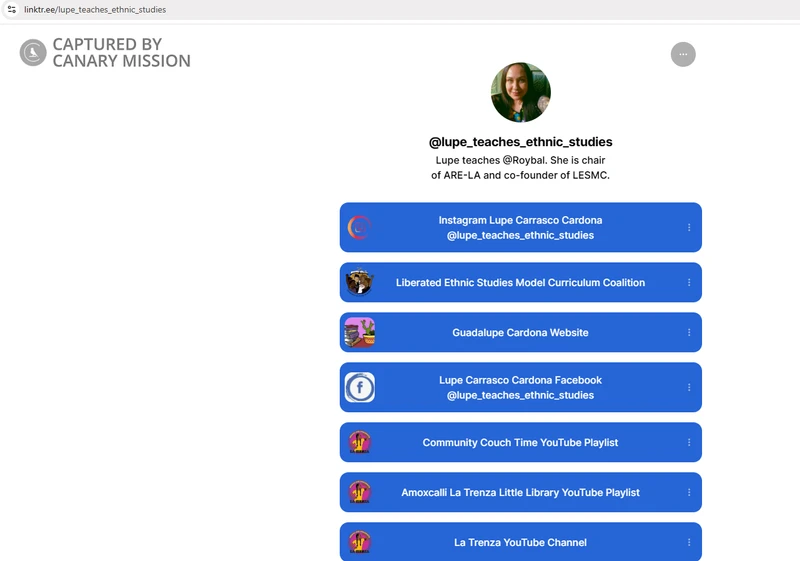This screenshot has height=561, width=800.
Task: Click the Facebook logo icon
Action: [360, 388]
